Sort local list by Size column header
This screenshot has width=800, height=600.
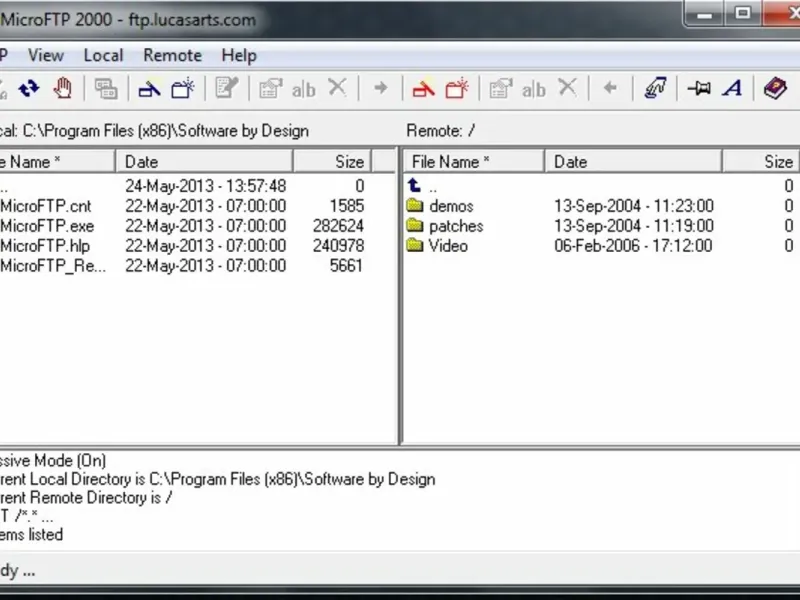coord(332,162)
